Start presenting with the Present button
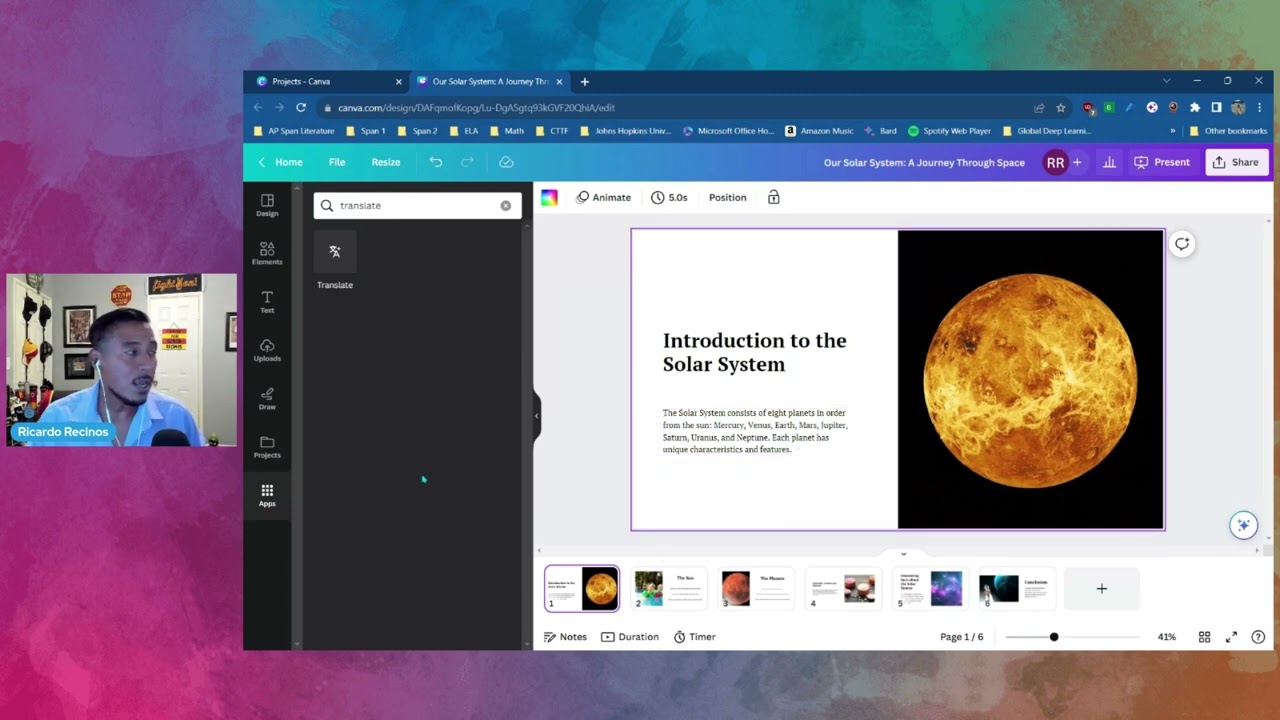The height and width of the screenshot is (720, 1280). coord(1162,162)
